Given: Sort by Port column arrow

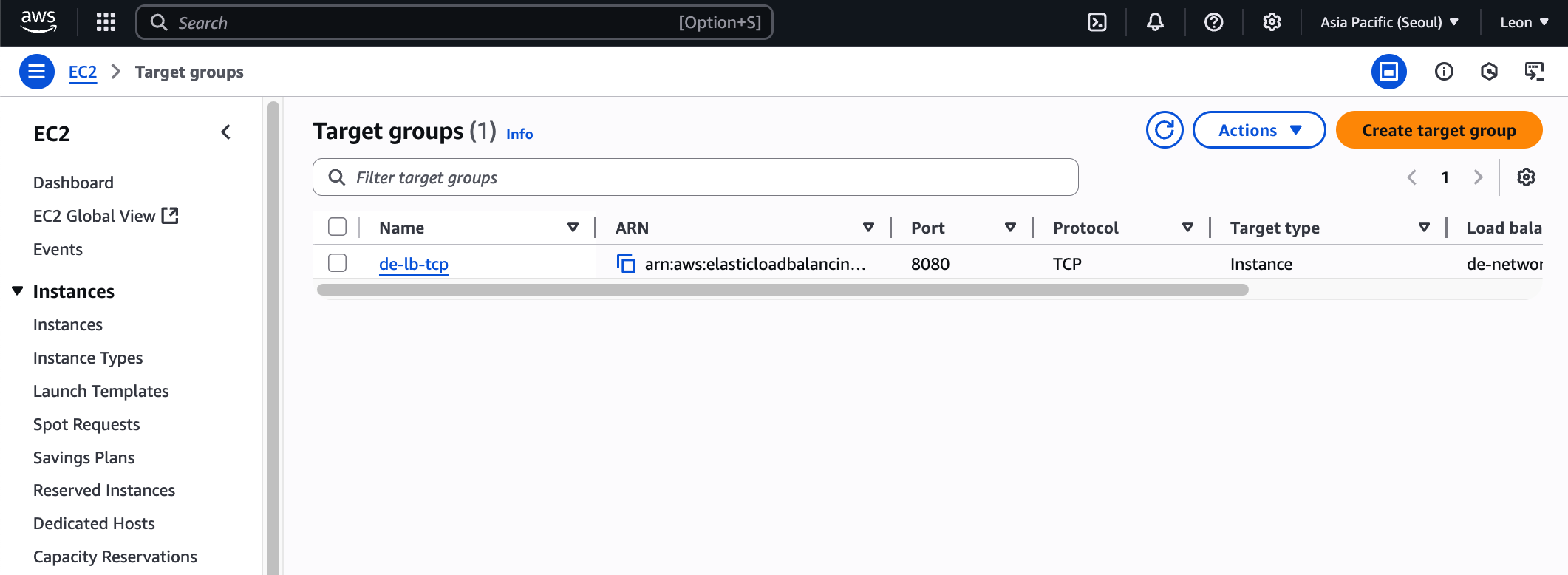Looking at the screenshot, I should pyautogui.click(x=1010, y=228).
